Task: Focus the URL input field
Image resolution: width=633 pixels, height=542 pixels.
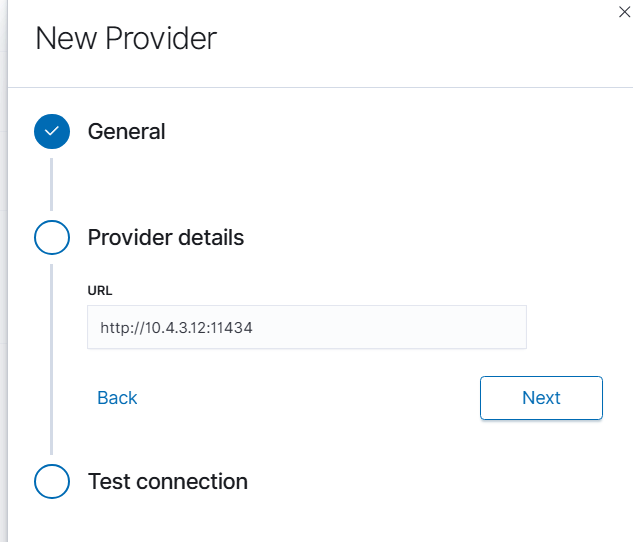Action: point(306,327)
